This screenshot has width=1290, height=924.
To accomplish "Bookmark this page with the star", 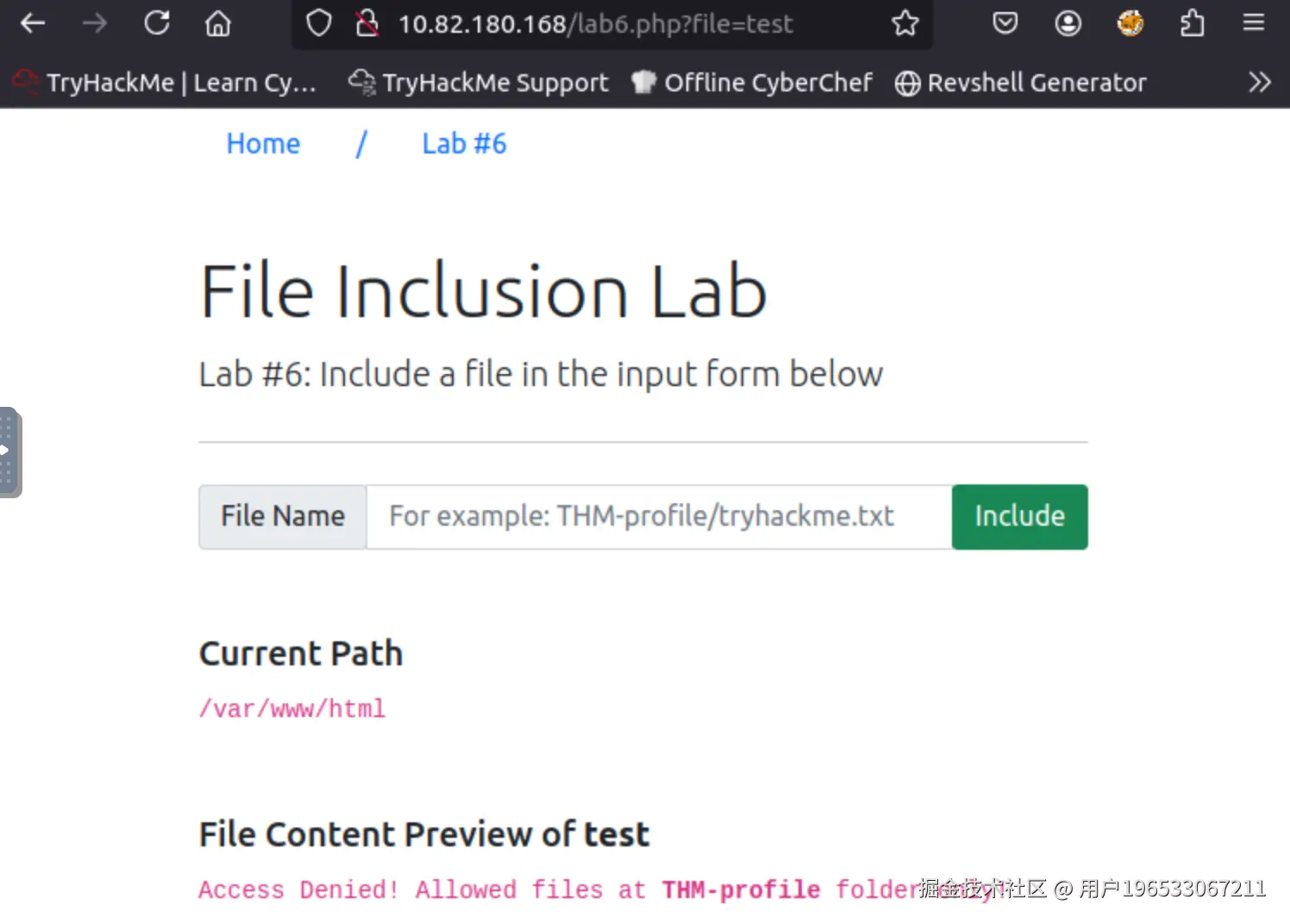I will (x=905, y=23).
